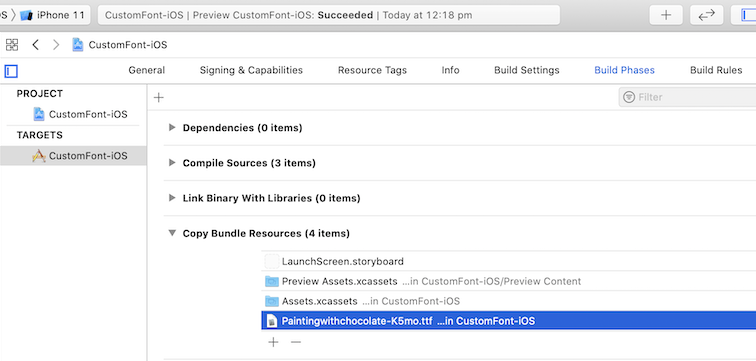Switch to the Resource Tags tab
The width and height of the screenshot is (756, 361).
[x=372, y=70]
